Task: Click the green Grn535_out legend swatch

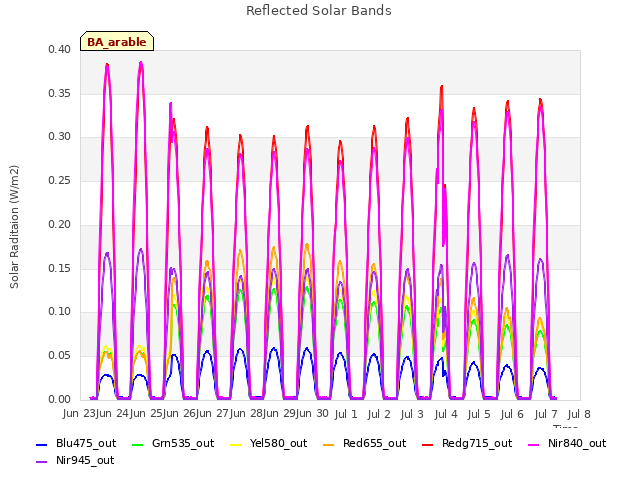Action: coord(138,444)
